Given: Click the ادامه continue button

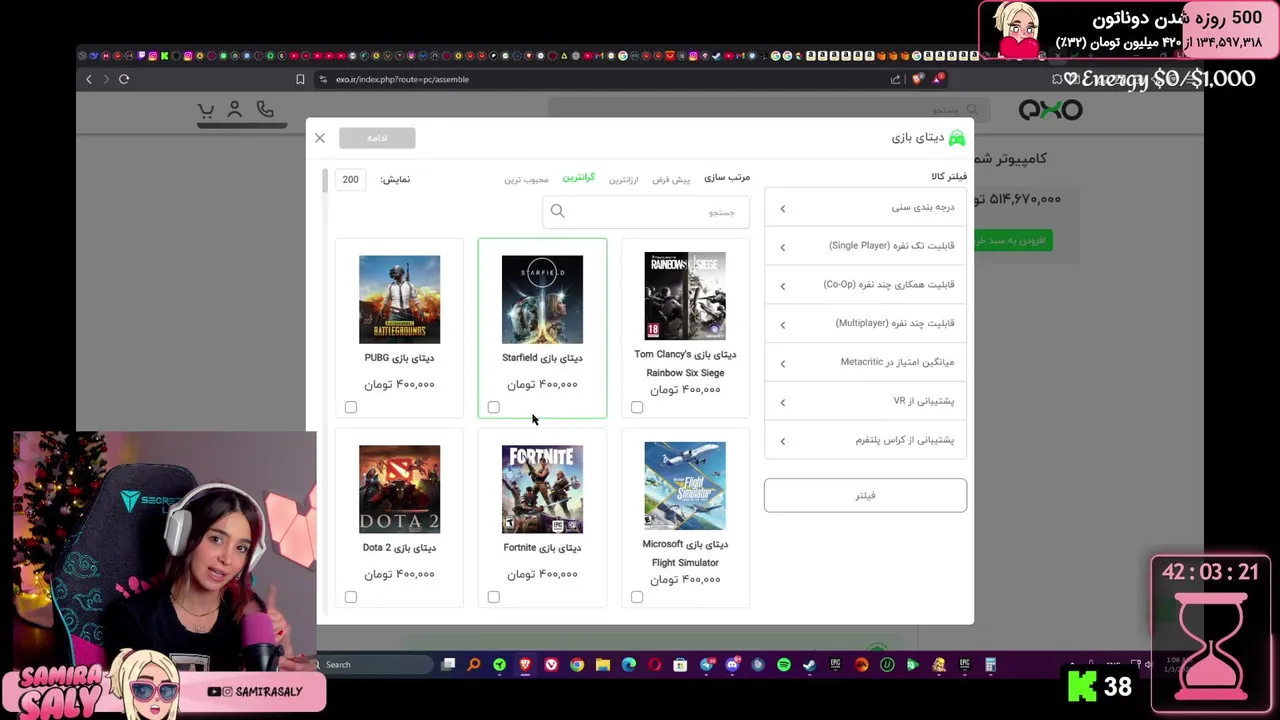Looking at the screenshot, I should pyautogui.click(x=377, y=138).
